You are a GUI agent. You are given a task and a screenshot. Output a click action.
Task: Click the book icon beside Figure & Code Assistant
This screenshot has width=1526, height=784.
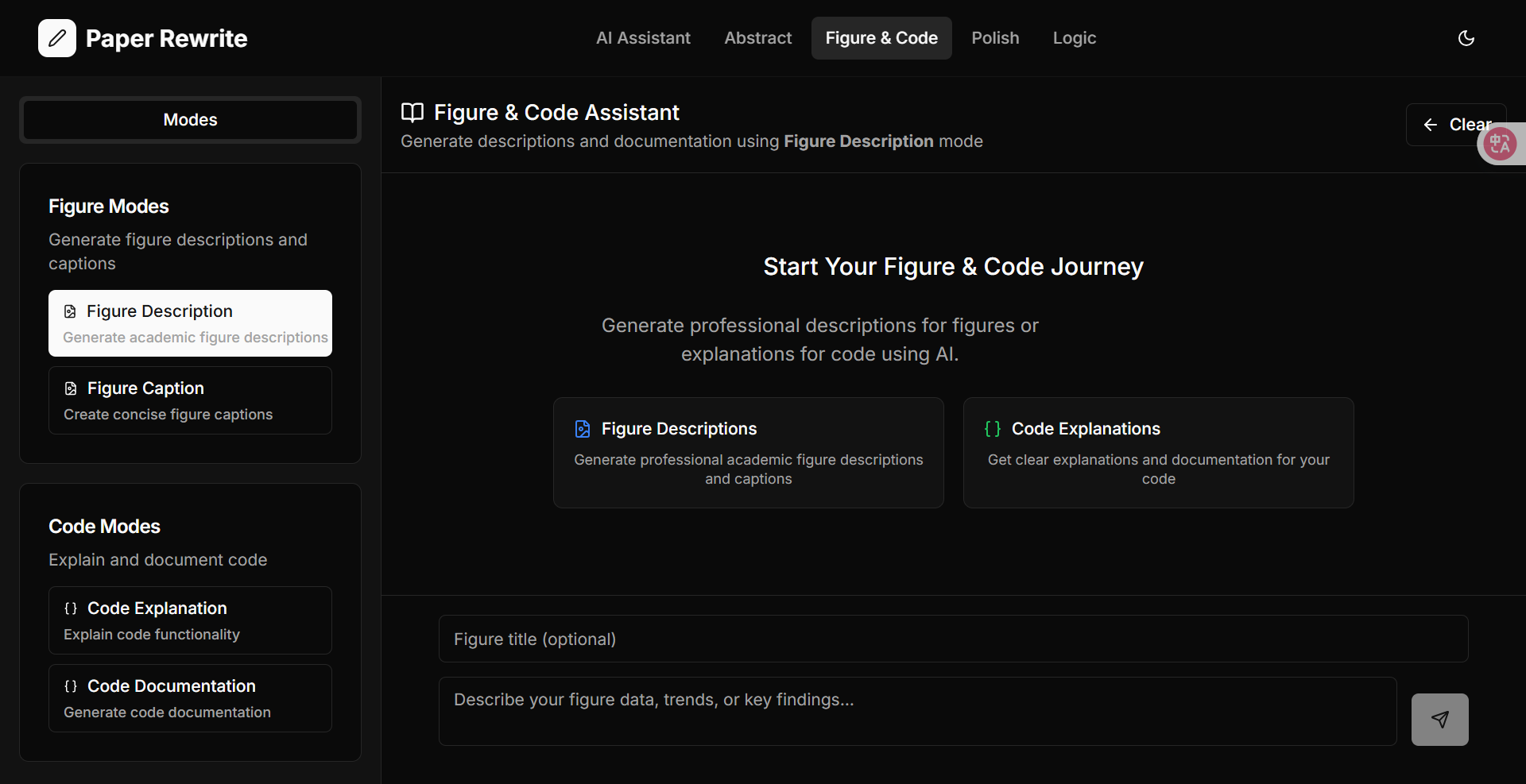412,113
